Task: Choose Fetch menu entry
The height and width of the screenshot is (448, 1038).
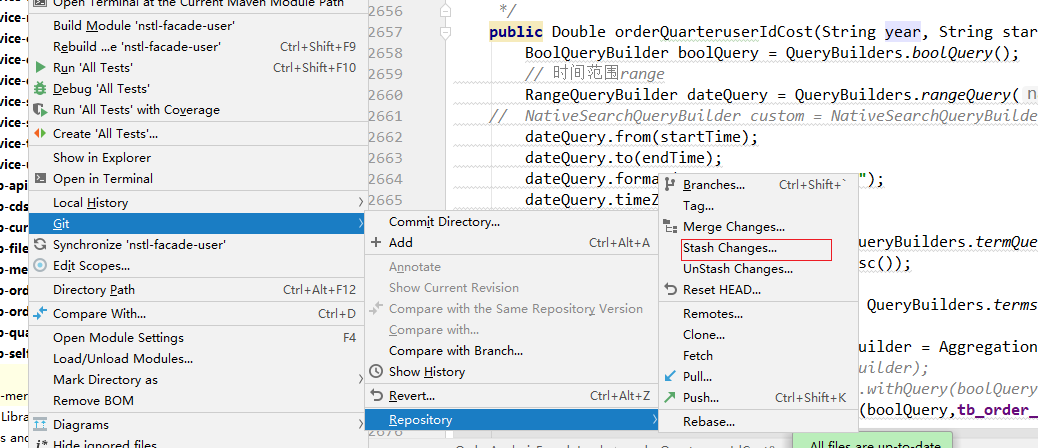Action: coord(757,355)
